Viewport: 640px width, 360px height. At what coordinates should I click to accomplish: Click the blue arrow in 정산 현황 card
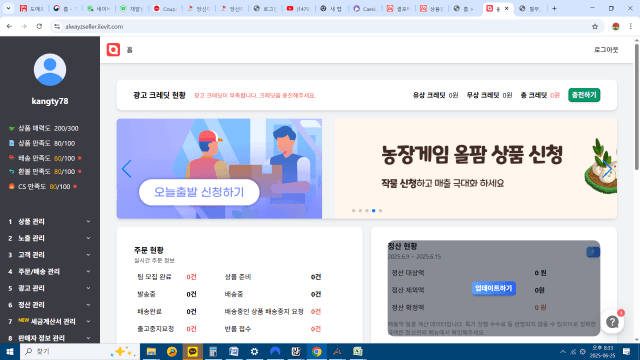(593, 252)
